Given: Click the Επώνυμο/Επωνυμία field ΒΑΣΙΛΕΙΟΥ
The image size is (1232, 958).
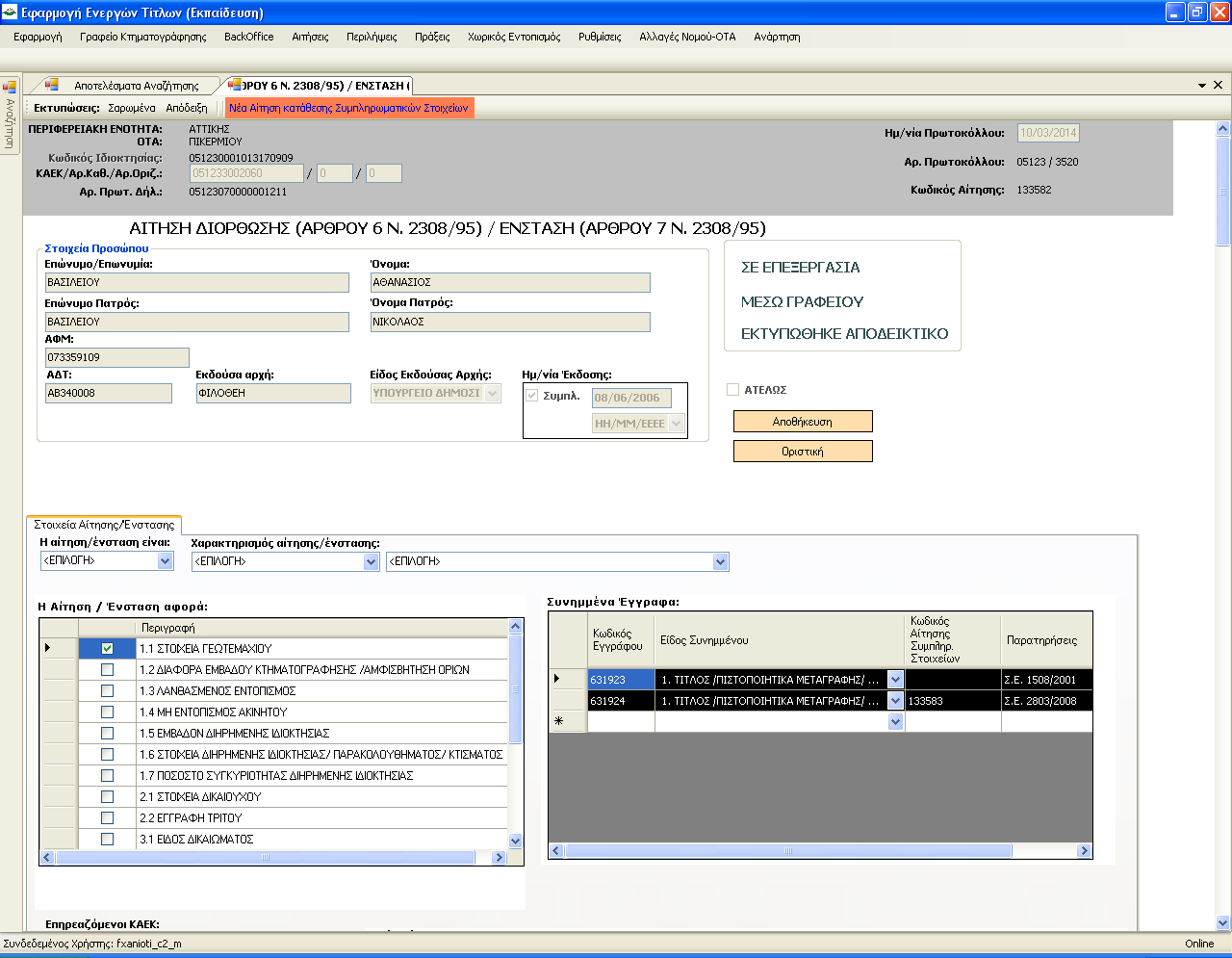Looking at the screenshot, I should pyautogui.click(x=196, y=282).
